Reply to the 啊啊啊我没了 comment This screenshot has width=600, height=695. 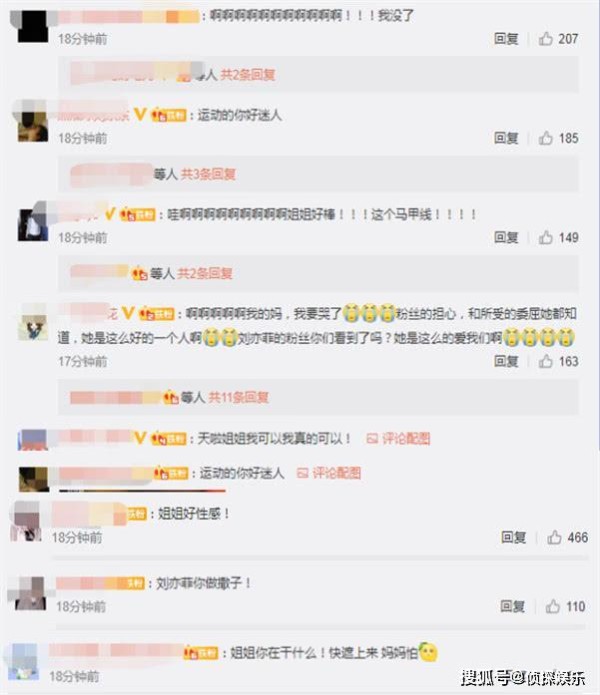506,39
